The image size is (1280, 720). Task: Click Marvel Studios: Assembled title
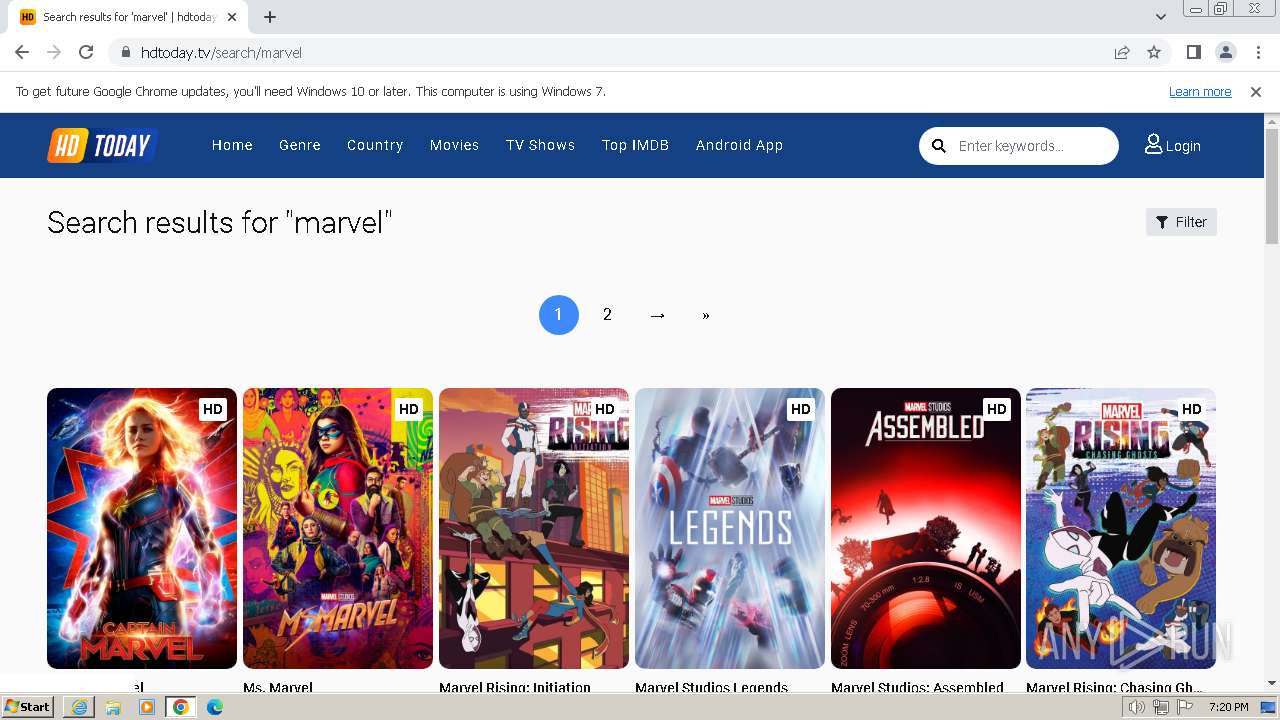pyautogui.click(x=917, y=687)
